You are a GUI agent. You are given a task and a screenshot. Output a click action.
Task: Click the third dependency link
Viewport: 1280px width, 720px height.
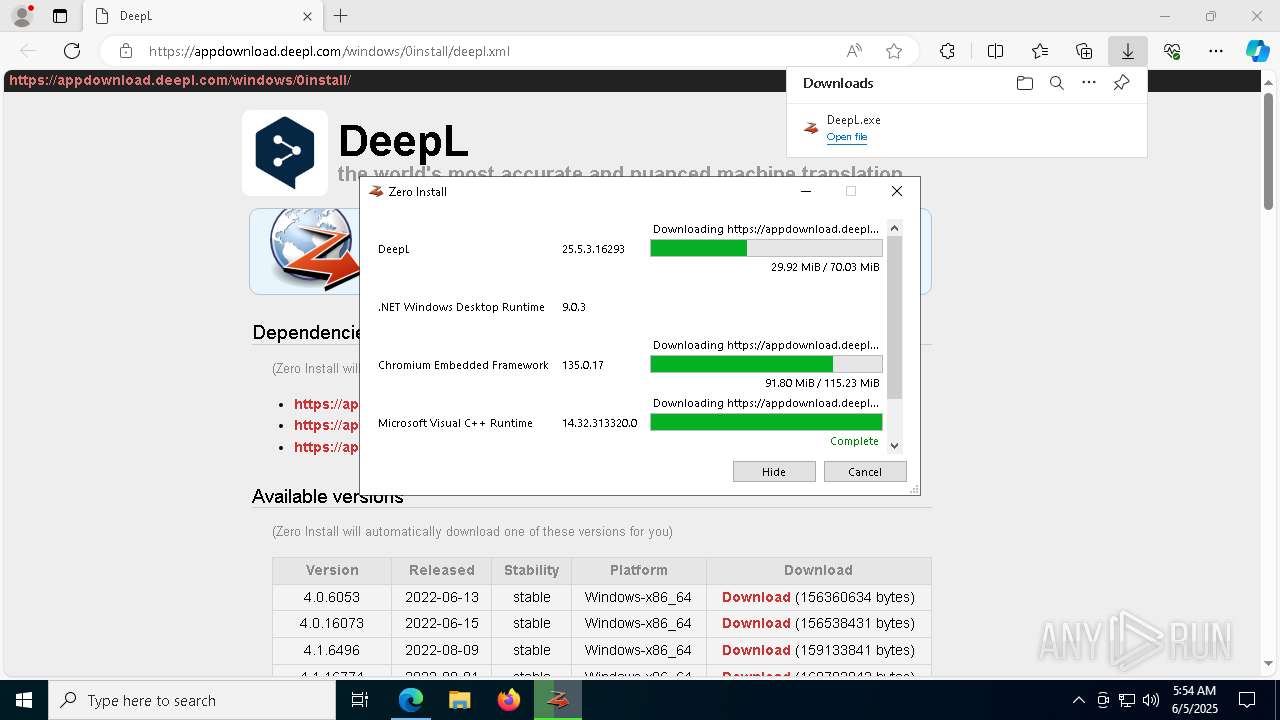(326, 447)
